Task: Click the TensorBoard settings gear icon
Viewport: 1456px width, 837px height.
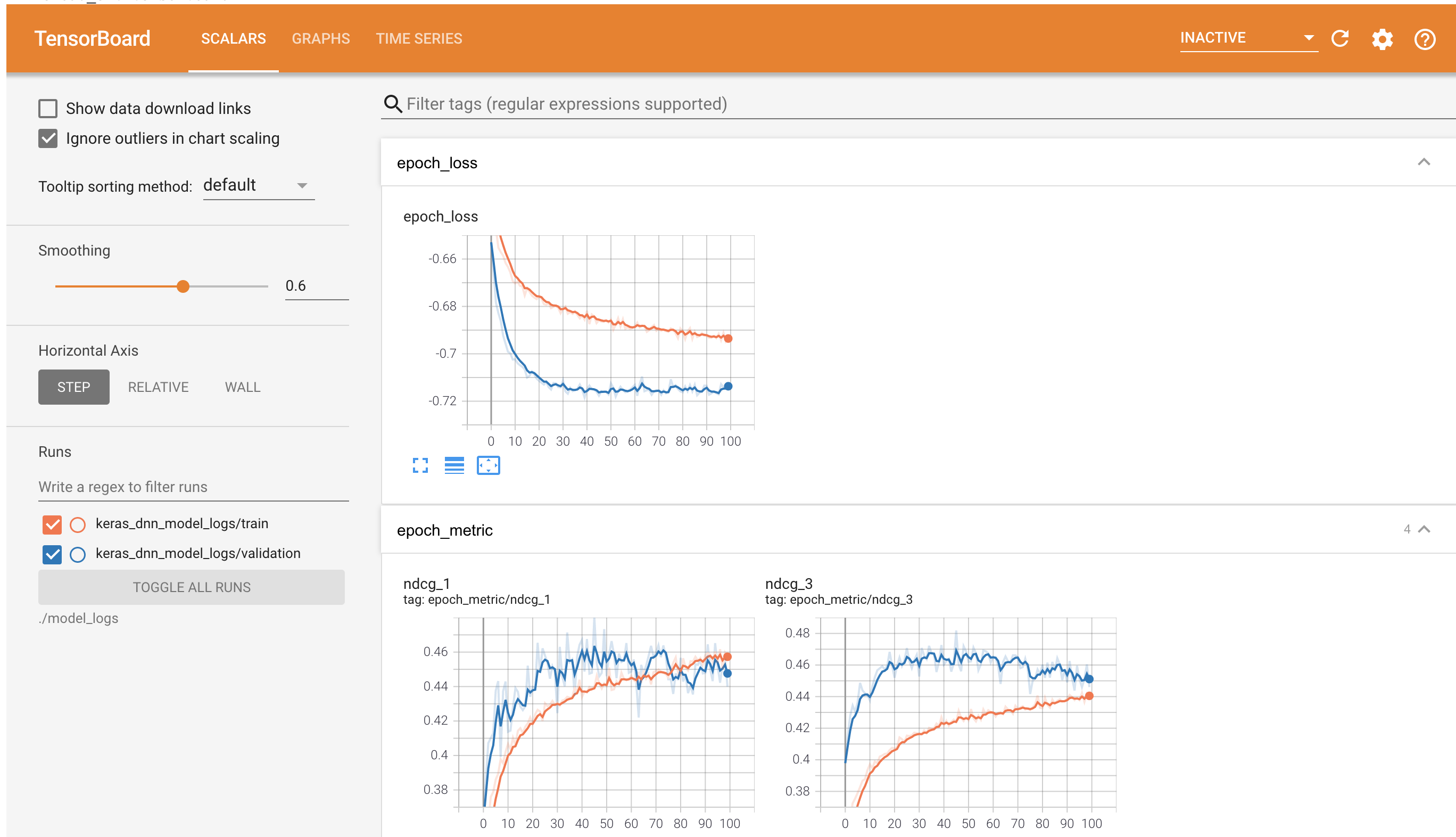Action: tap(1383, 38)
